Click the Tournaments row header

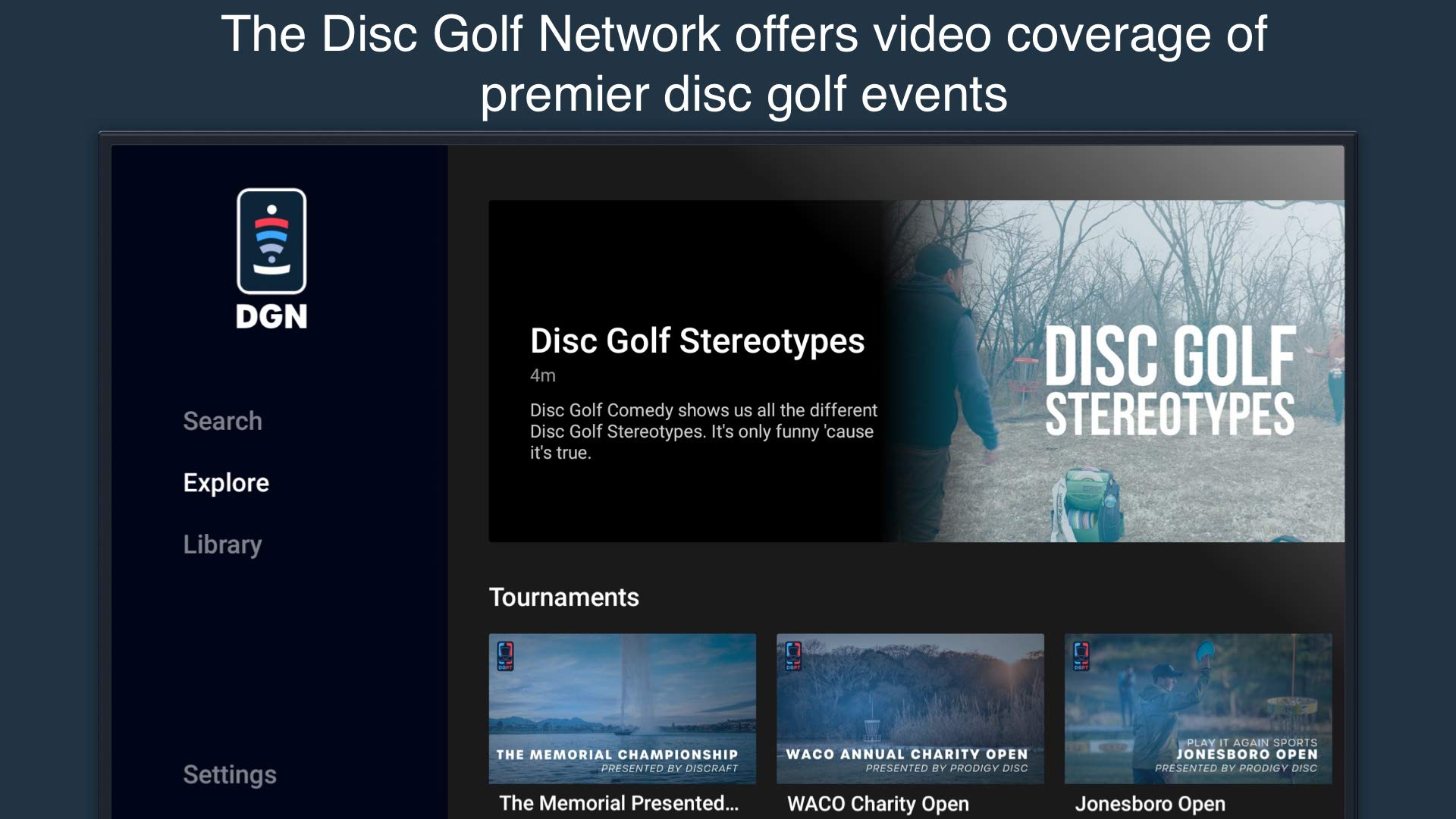coord(565,597)
